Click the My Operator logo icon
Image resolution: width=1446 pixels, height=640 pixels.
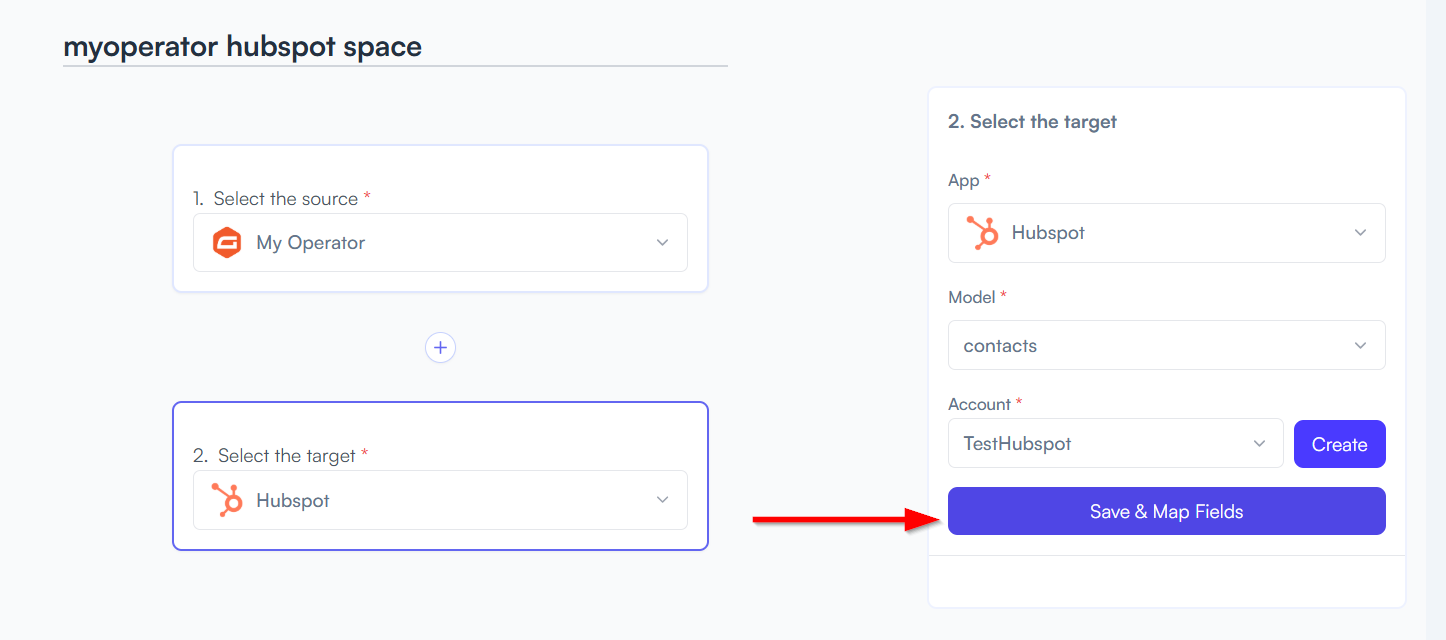click(x=228, y=243)
